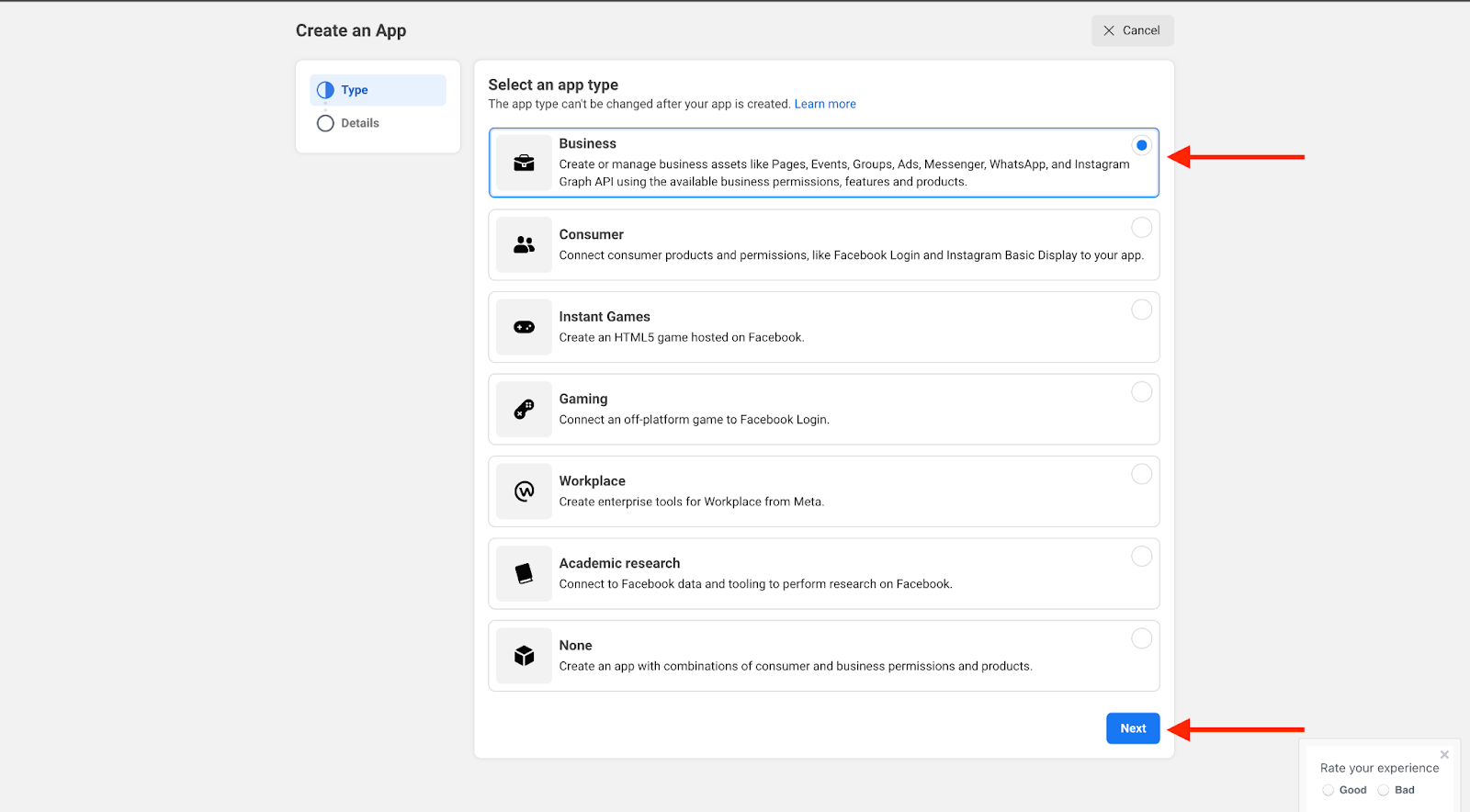The image size is (1470, 812).
Task: Click the Workplace title text
Action: point(592,481)
